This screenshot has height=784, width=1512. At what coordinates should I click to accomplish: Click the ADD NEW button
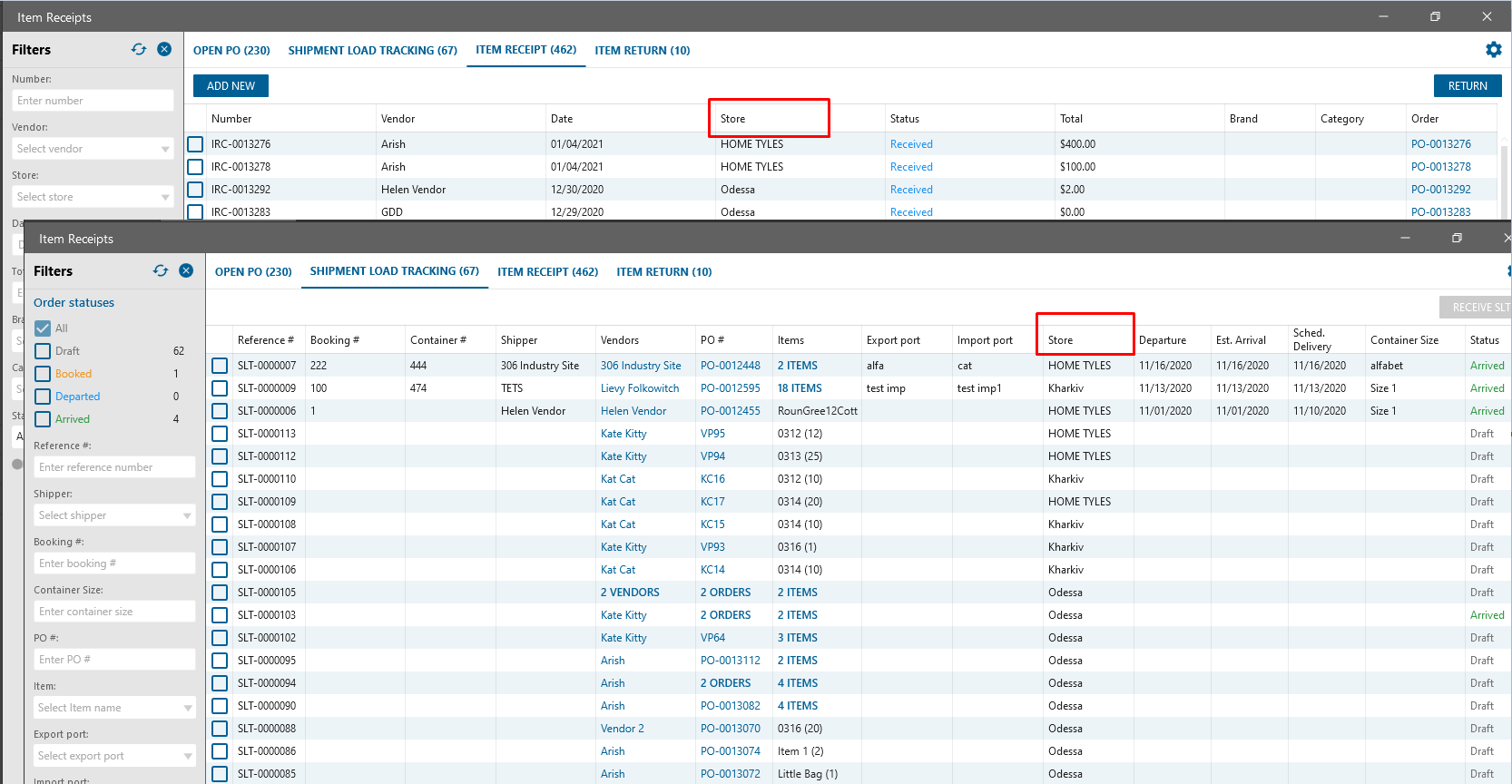tap(231, 86)
